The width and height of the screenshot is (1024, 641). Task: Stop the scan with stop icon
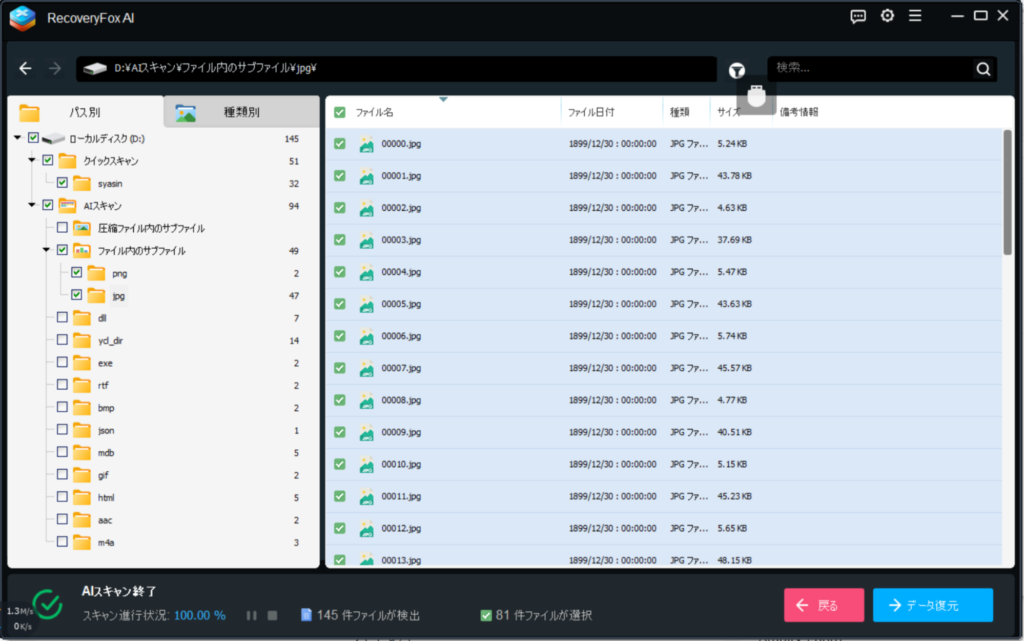pos(272,615)
